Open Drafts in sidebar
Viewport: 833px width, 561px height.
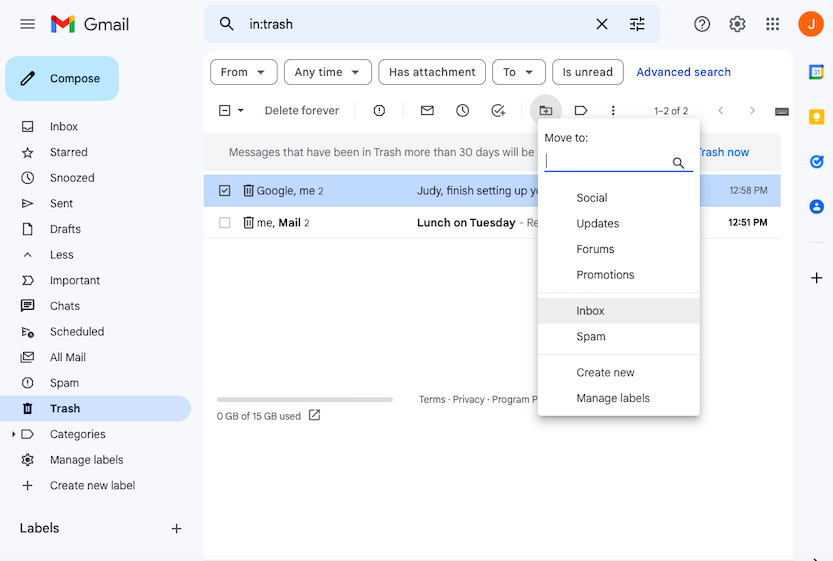(x=65, y=229)
